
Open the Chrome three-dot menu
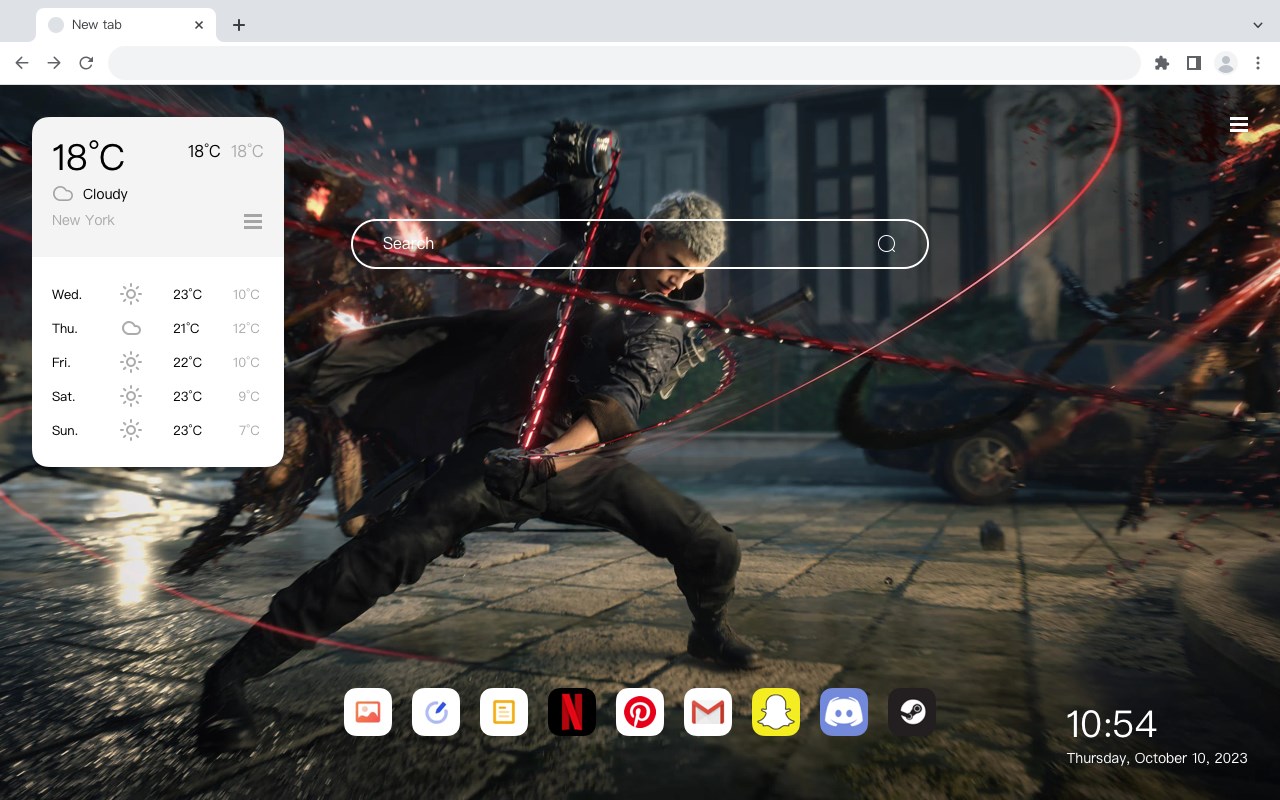[1258, 63]
